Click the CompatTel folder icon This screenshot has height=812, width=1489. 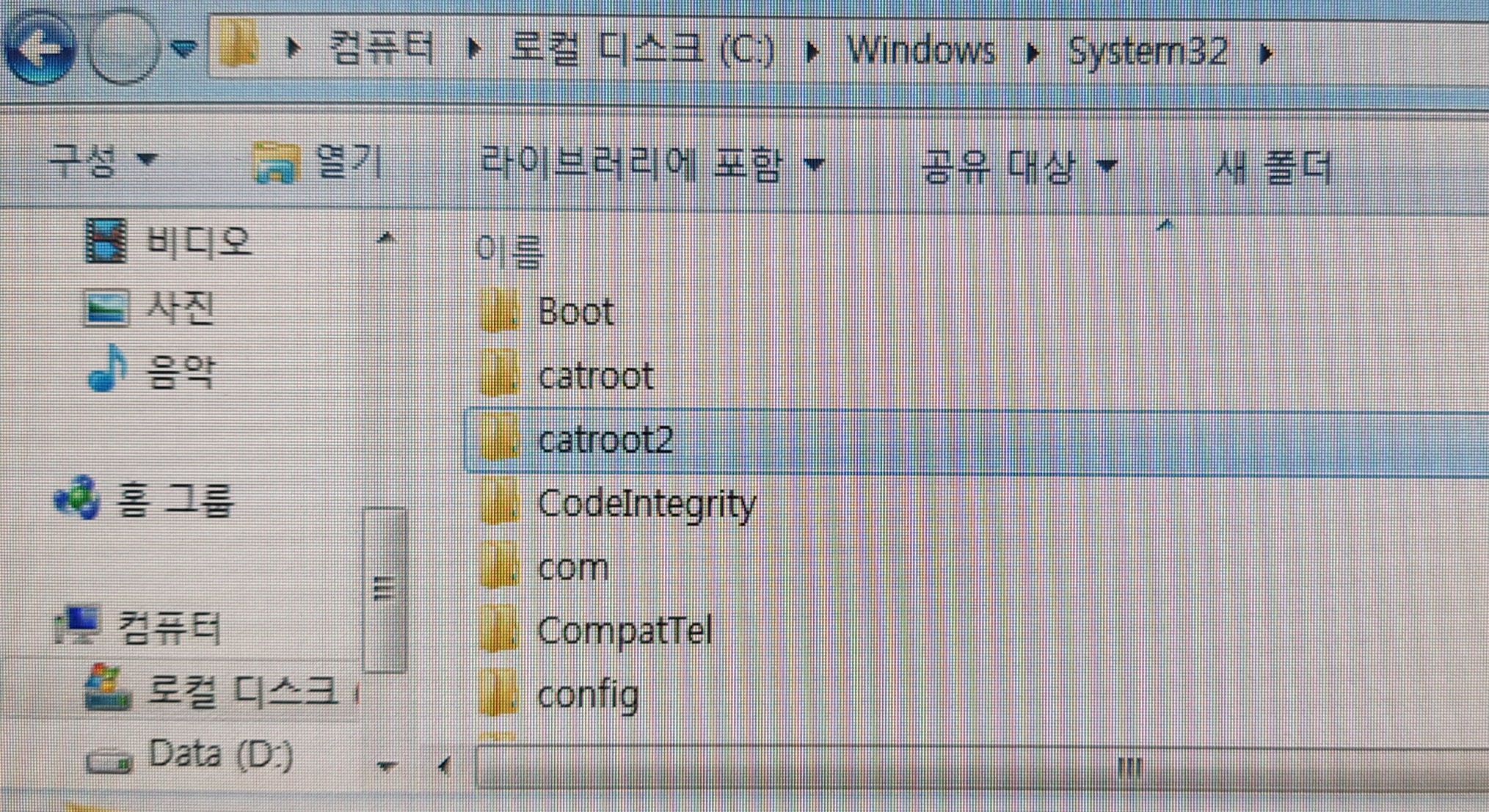(500, 630)
